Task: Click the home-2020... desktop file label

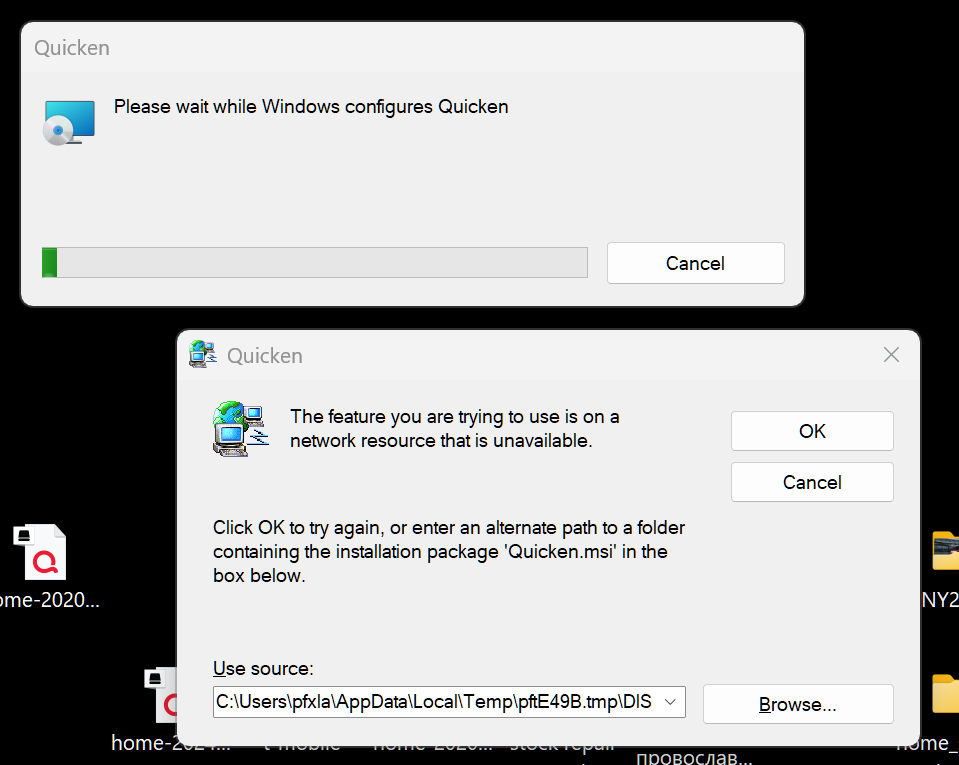Action: pos(49,601)
